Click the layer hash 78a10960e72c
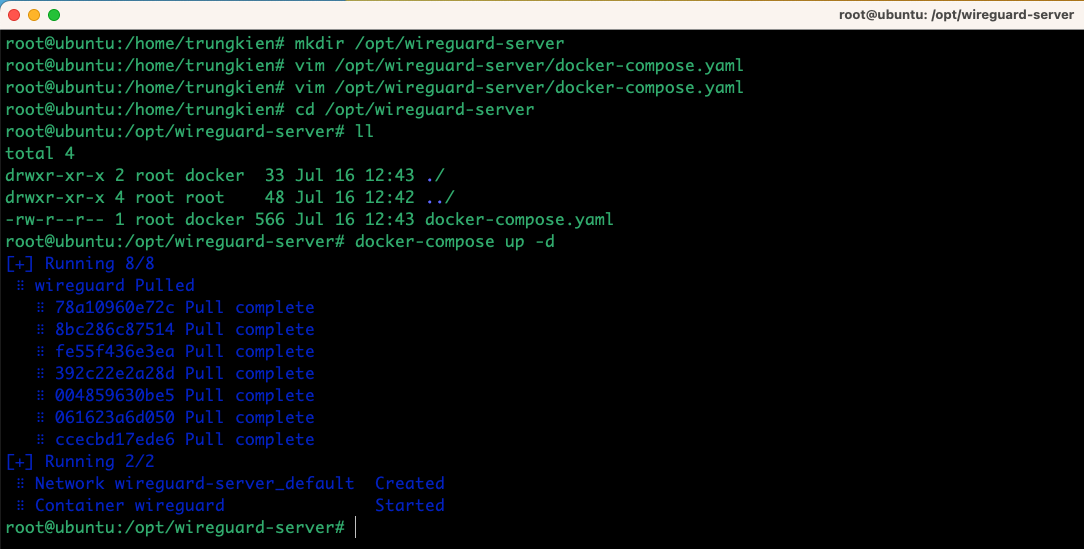Screen dimensions: 1084x549 [x=115, y=307]
